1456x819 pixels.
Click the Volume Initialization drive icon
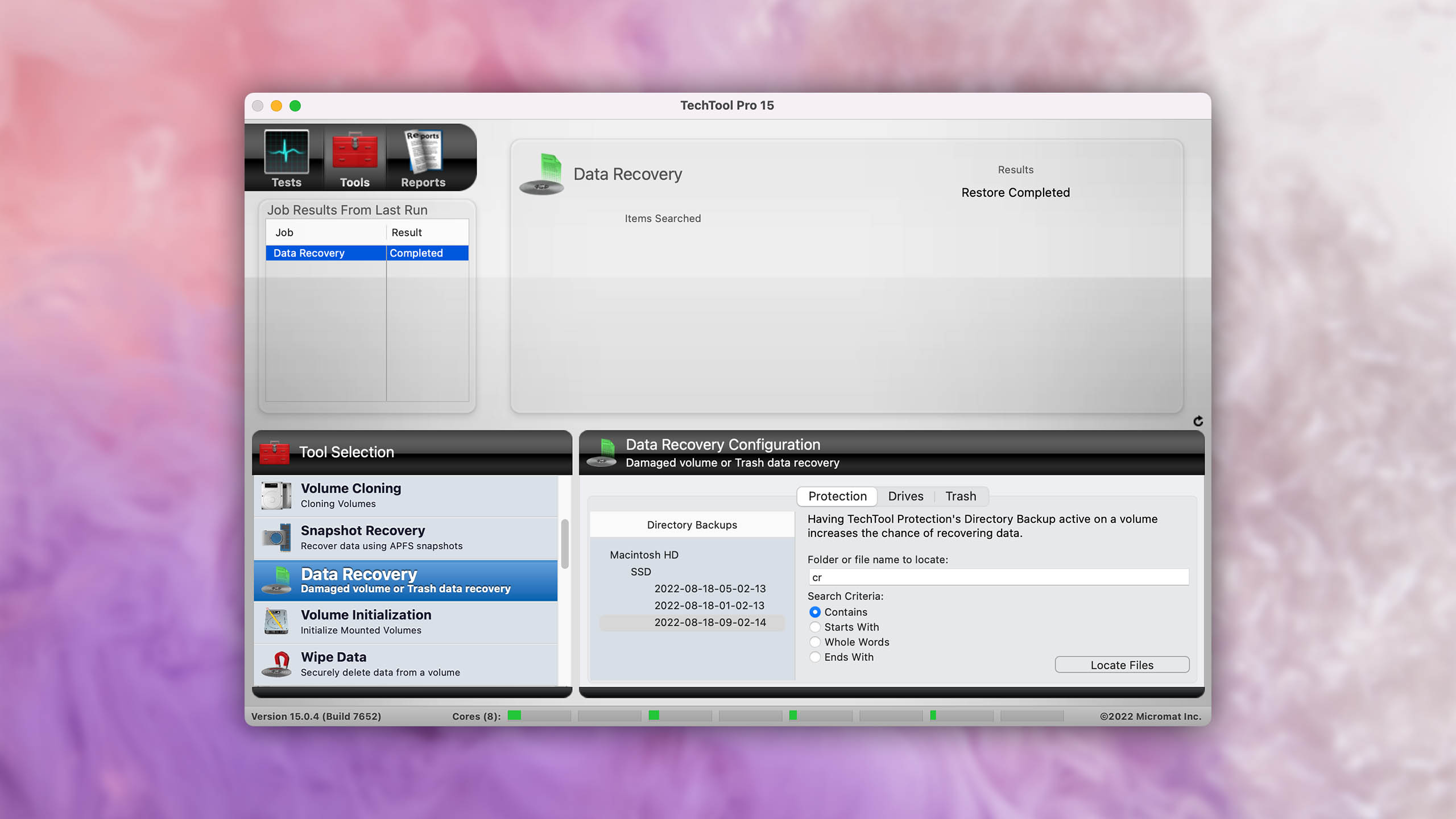[276, 622]
